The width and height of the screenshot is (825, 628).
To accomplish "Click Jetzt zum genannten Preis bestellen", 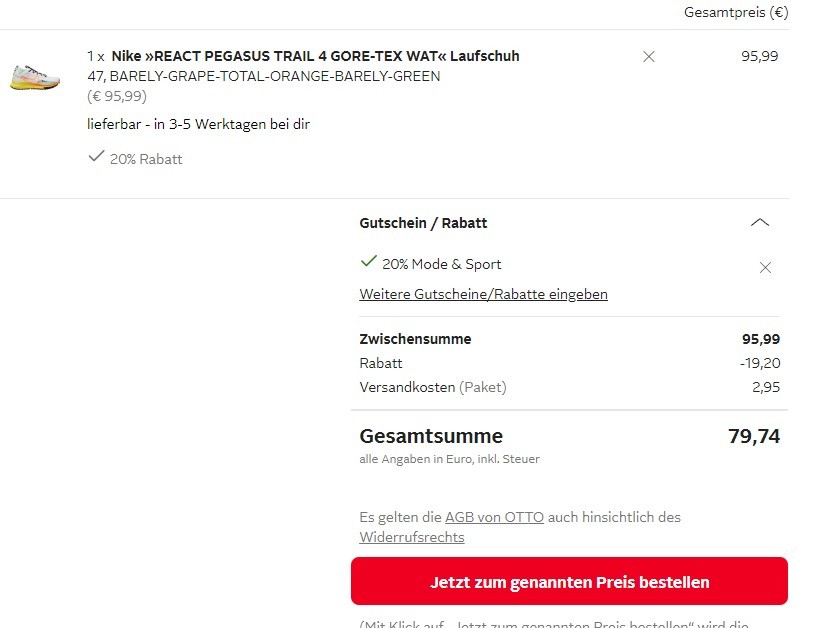I will click(569, 581).
